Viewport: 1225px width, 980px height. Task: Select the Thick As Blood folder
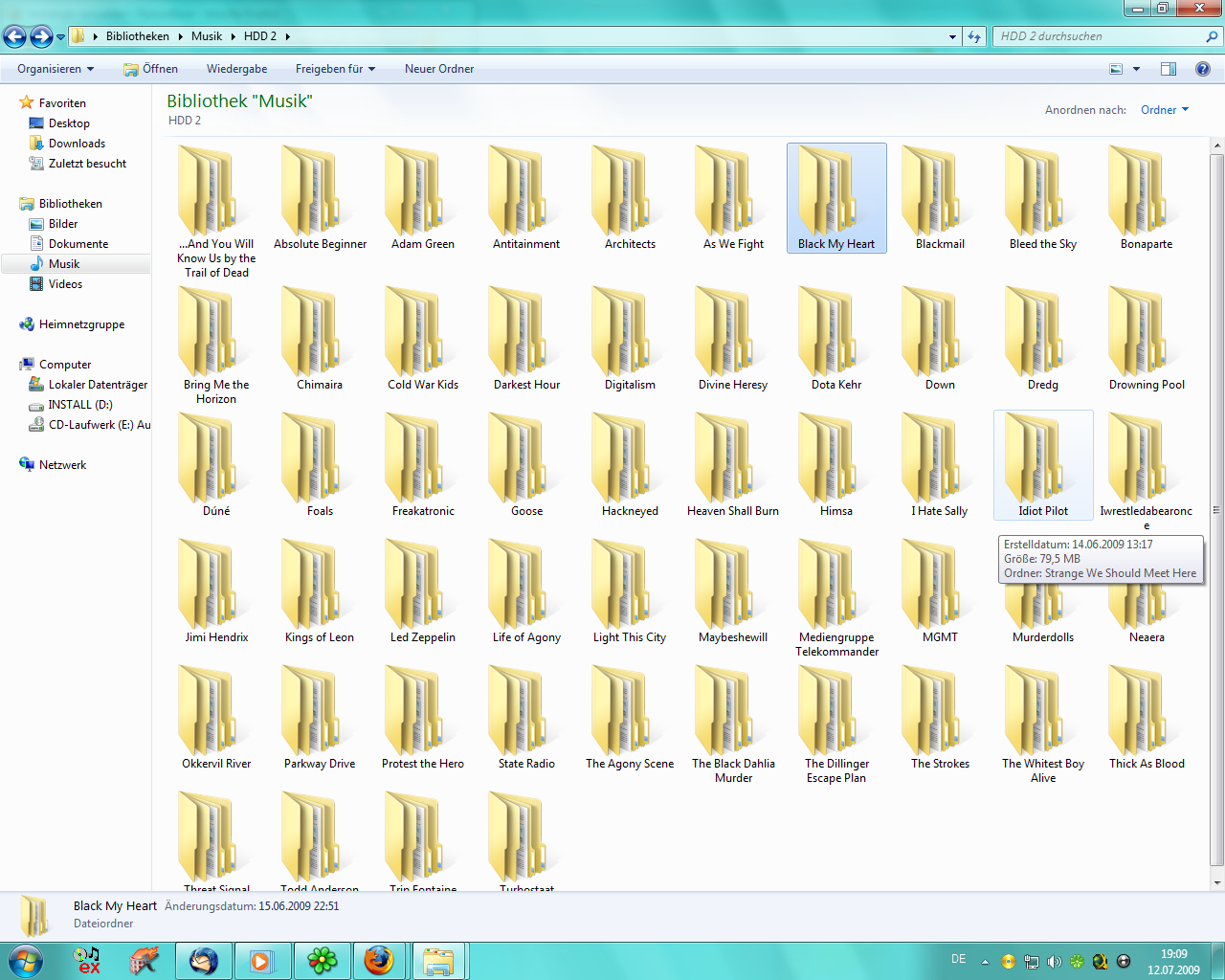click(x=1147, y=718)
